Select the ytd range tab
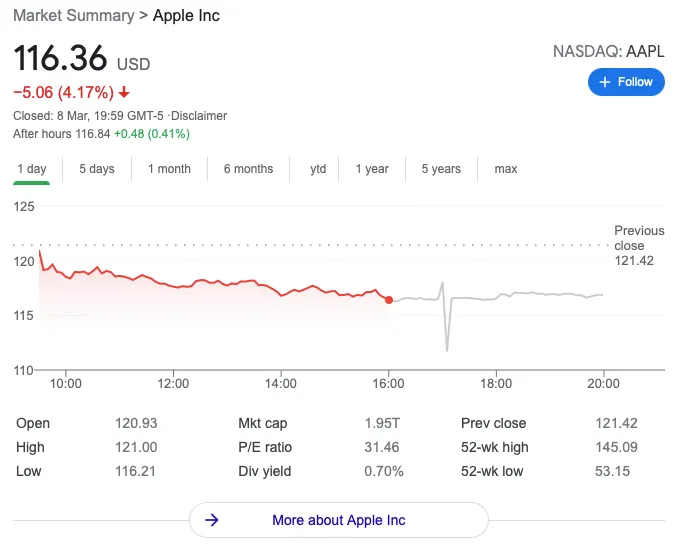 [x=318, y=169]
